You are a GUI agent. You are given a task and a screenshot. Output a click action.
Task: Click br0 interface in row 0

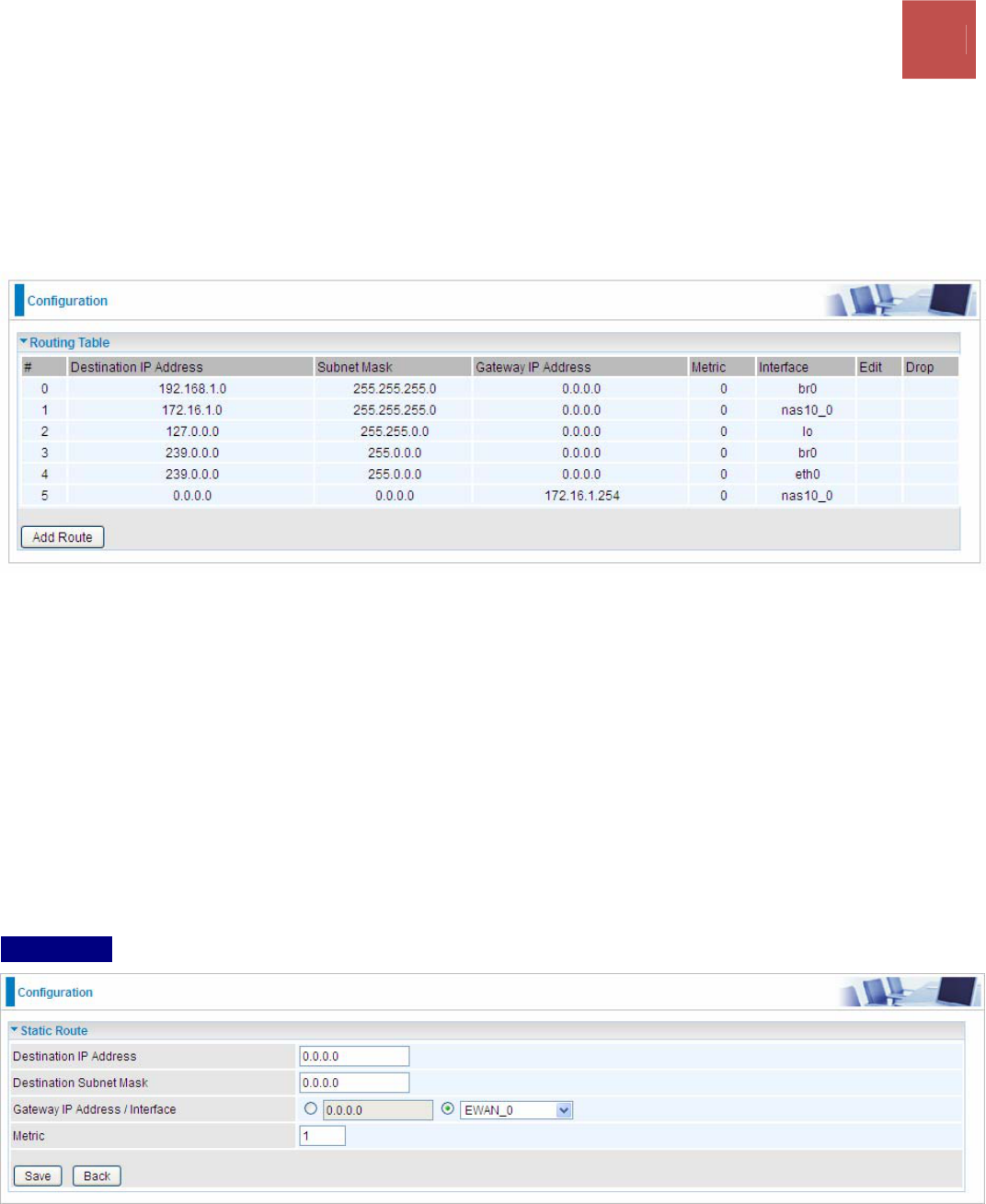pos(808,389)
